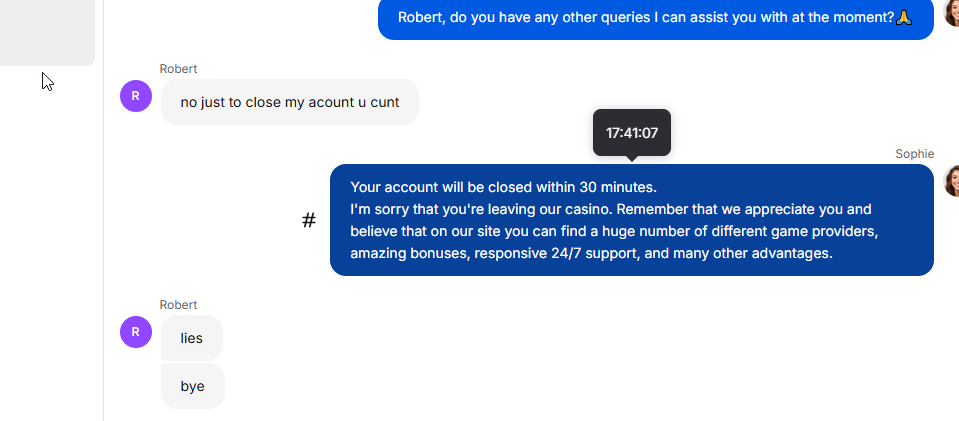Click Robert's purple avatar next to first message
The width and height of the screenshot is (959, 421).
[136, 96]
